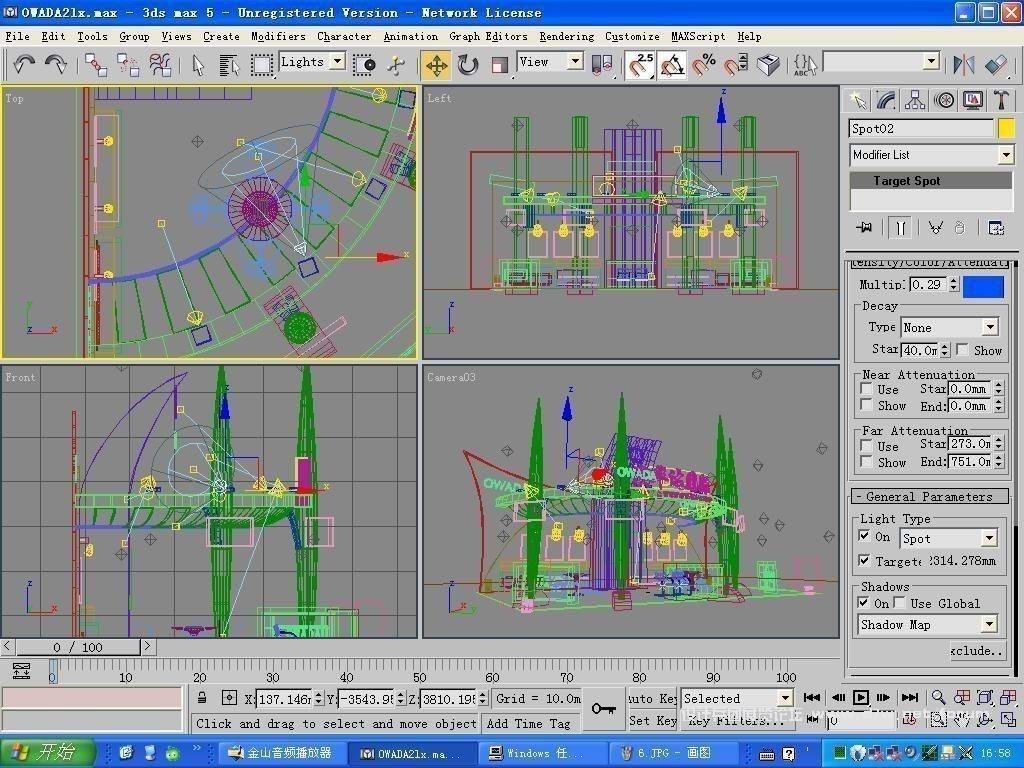Open the Customize menu
This screenshot has width=1024, height=768.
click(632, 37)
